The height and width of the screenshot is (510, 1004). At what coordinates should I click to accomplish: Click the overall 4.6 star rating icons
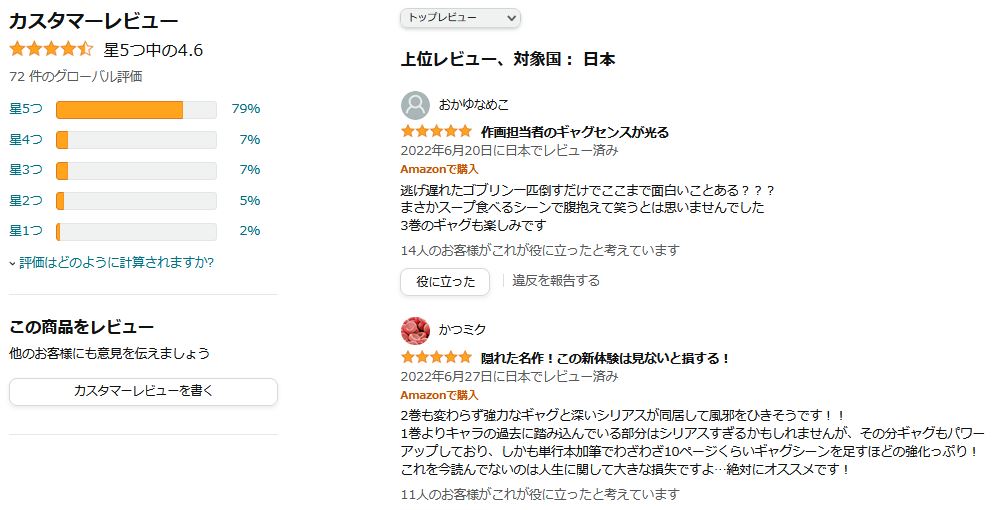pos(51,49)
